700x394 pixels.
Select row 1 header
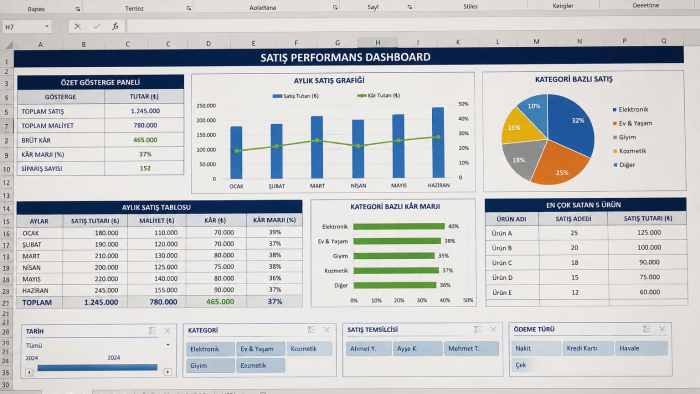coord(7,61)
